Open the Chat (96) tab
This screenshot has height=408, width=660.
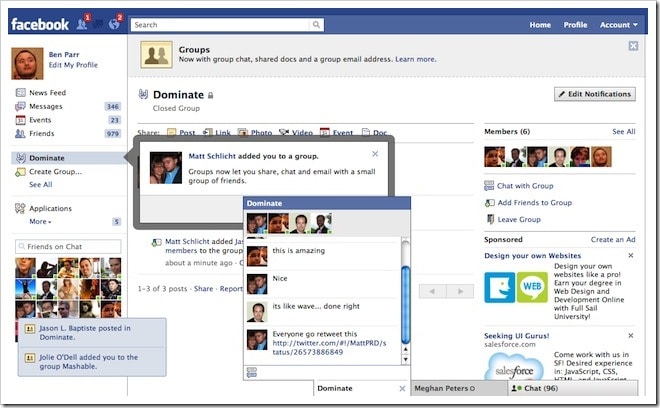click(573, 388)
